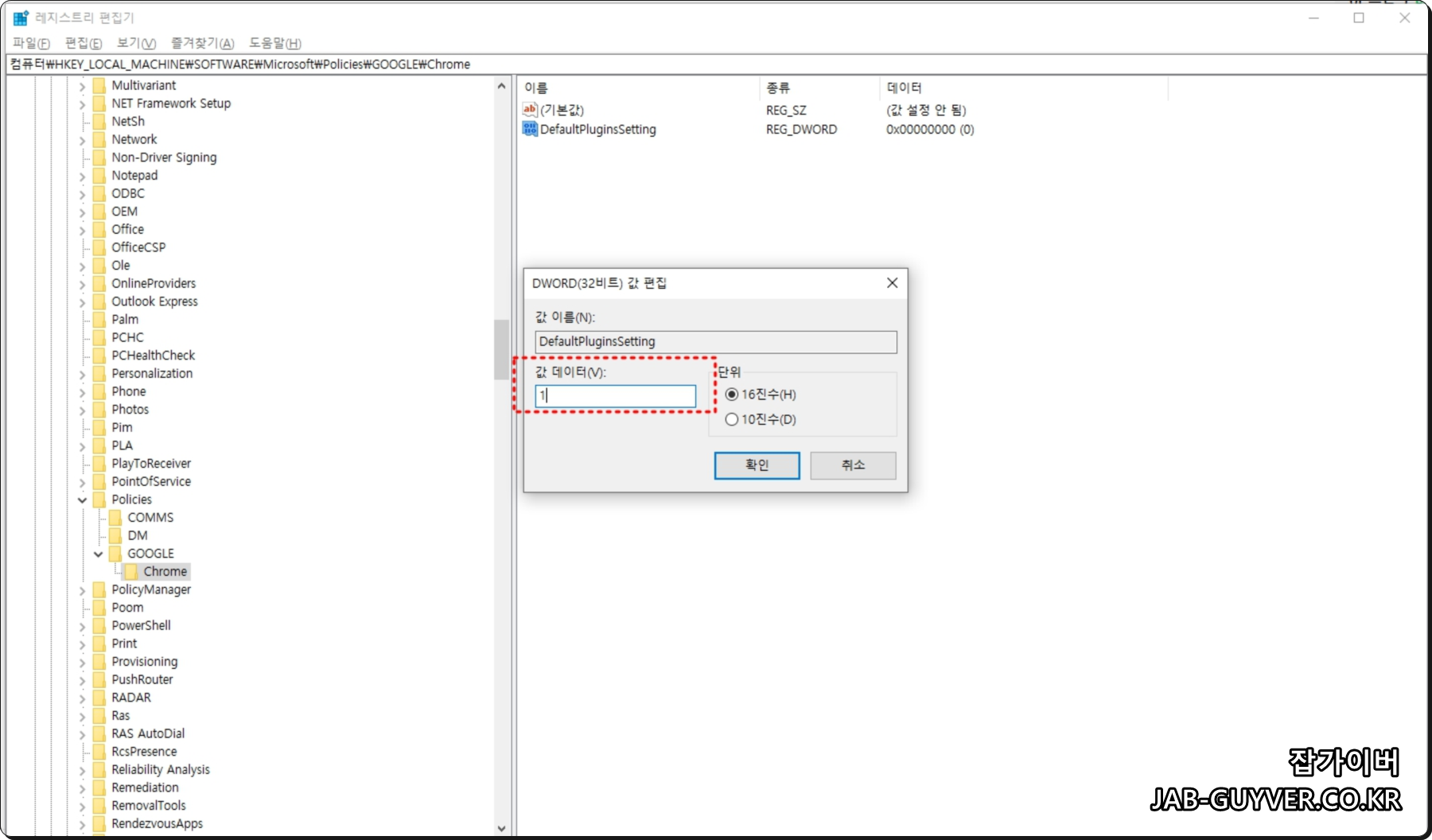Click the Poom folder icon
Screen dimensions: 1432x840
click(x=99, y=608)
